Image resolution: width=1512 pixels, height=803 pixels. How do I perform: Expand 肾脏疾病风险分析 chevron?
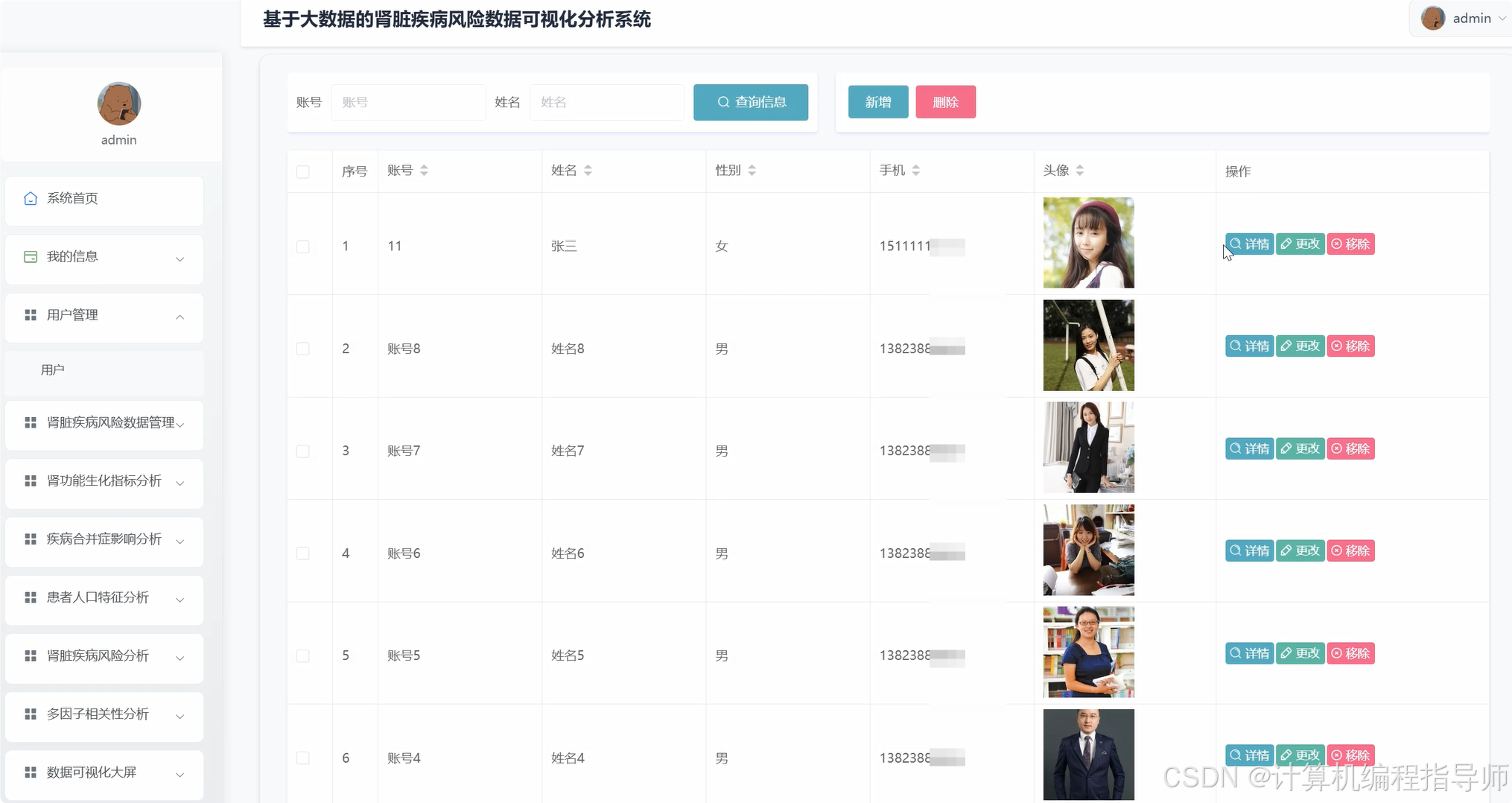pyautogui.click(x=180, y=658)
